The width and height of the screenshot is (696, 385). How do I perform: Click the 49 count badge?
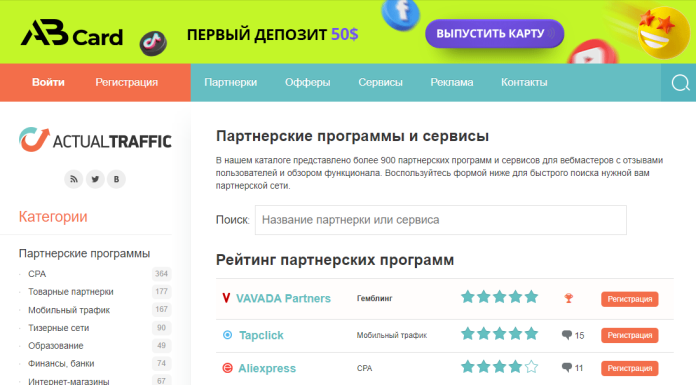click(x=161, y=345)
